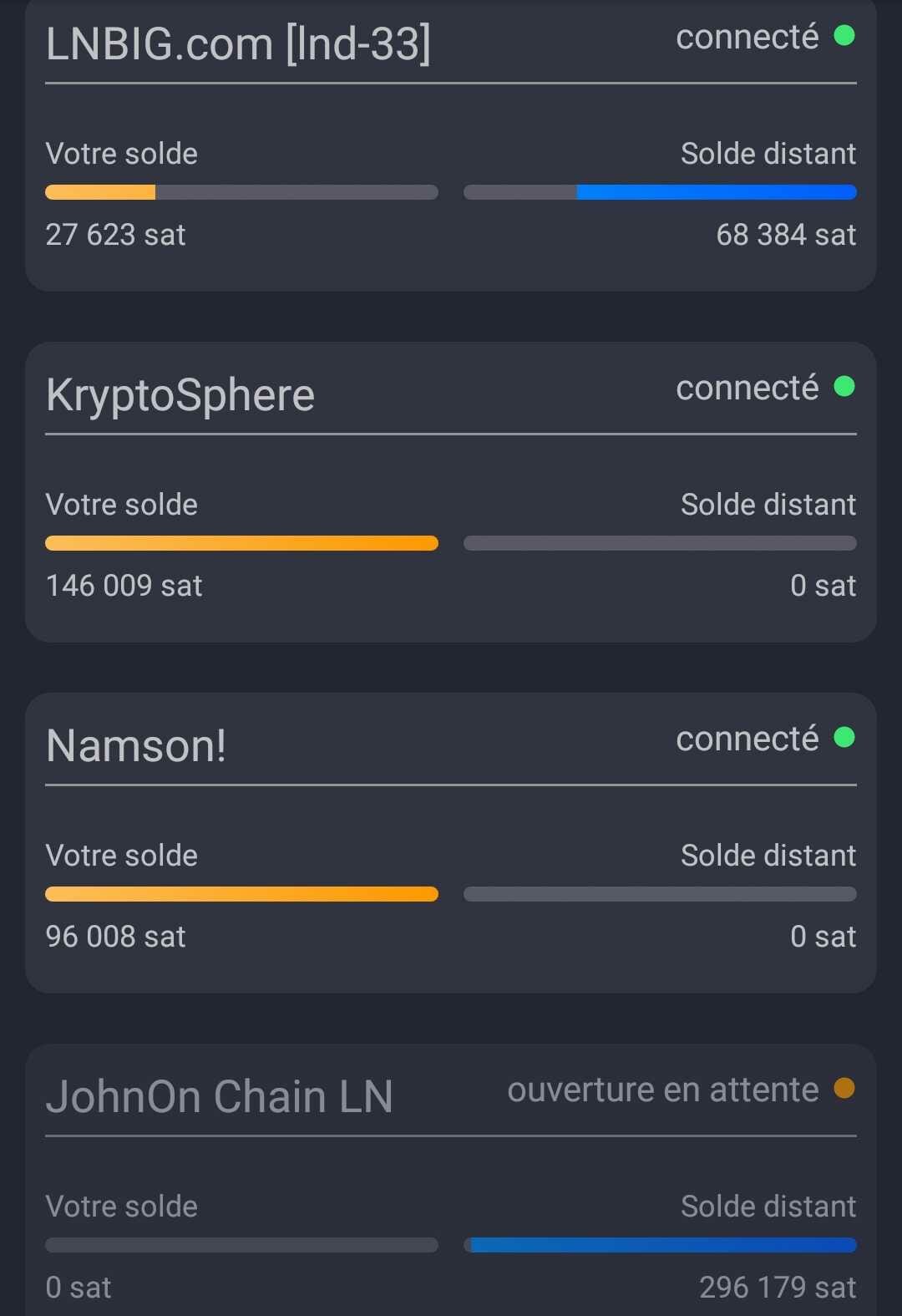Click KryptoSphere full orange balance bar
The height and width of the screenshot is (1316, 902).
pos(241,543)
